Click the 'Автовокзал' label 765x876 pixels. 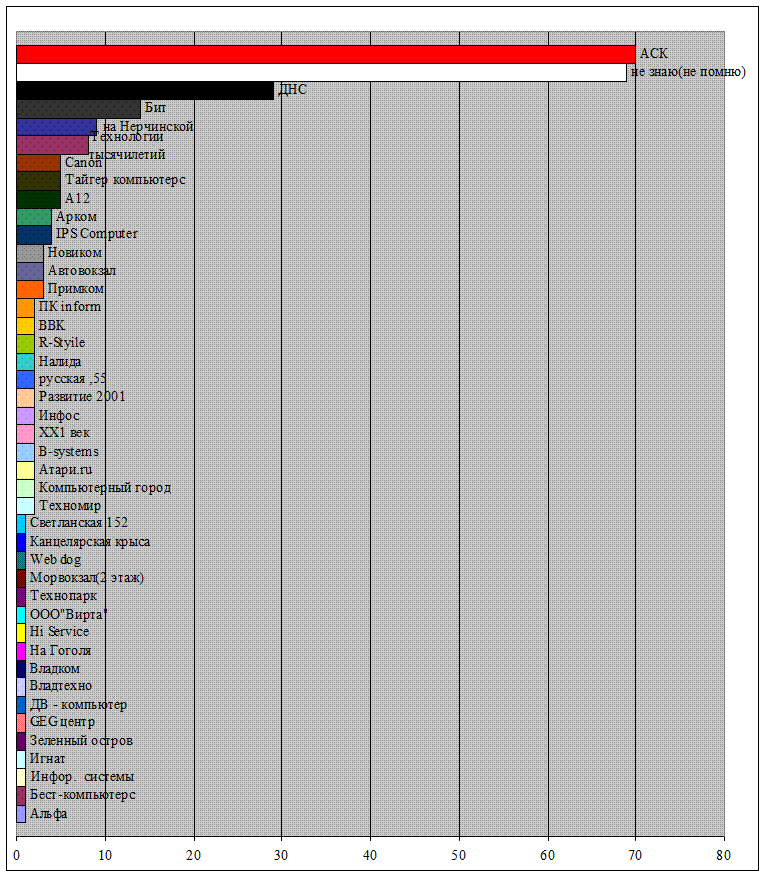tap(82, 270)
